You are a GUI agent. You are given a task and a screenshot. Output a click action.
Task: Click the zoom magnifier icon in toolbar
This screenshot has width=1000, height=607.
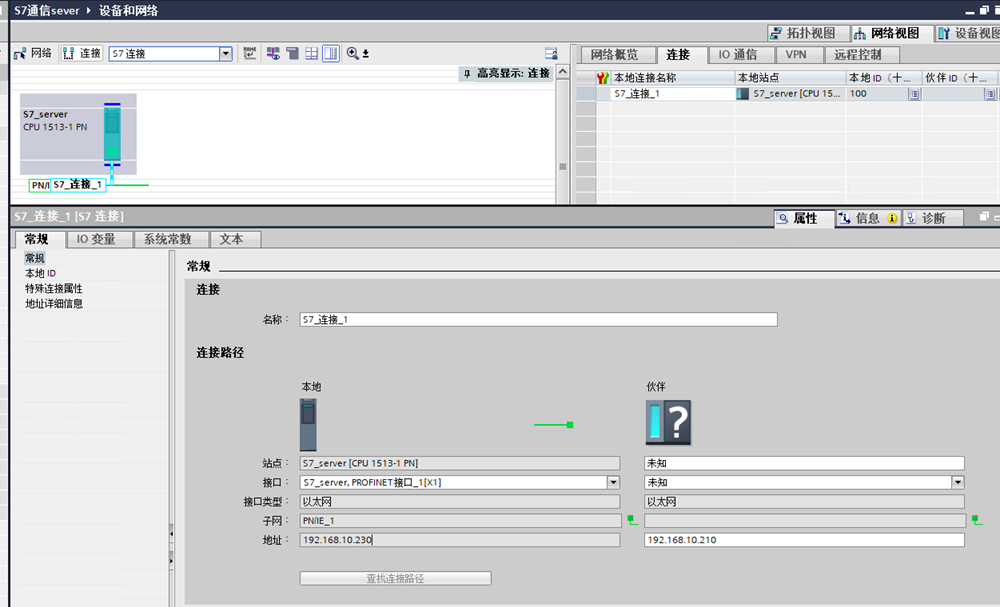coord(353,54)
